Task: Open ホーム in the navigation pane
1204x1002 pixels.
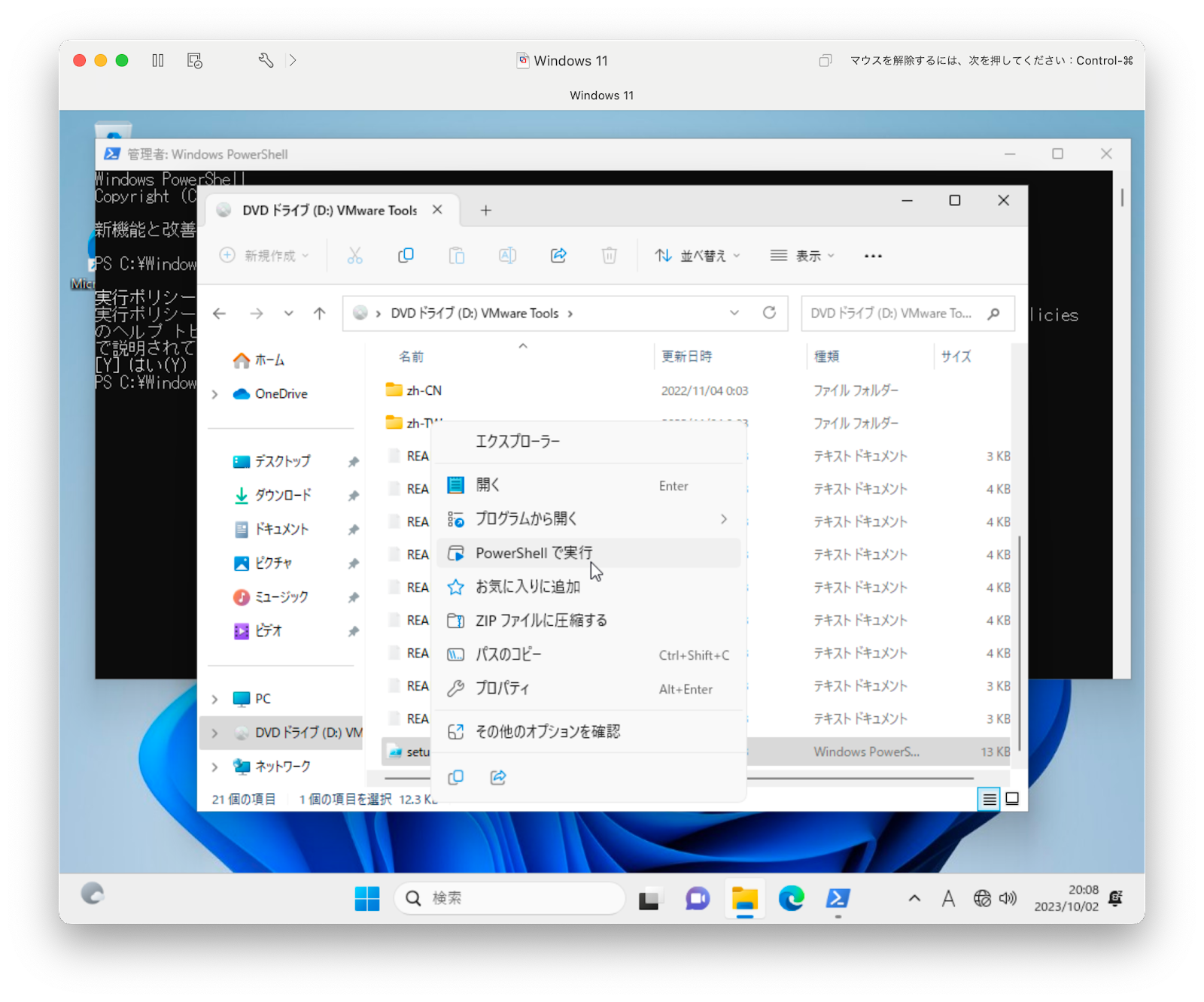Action: (x=259, y=360)
